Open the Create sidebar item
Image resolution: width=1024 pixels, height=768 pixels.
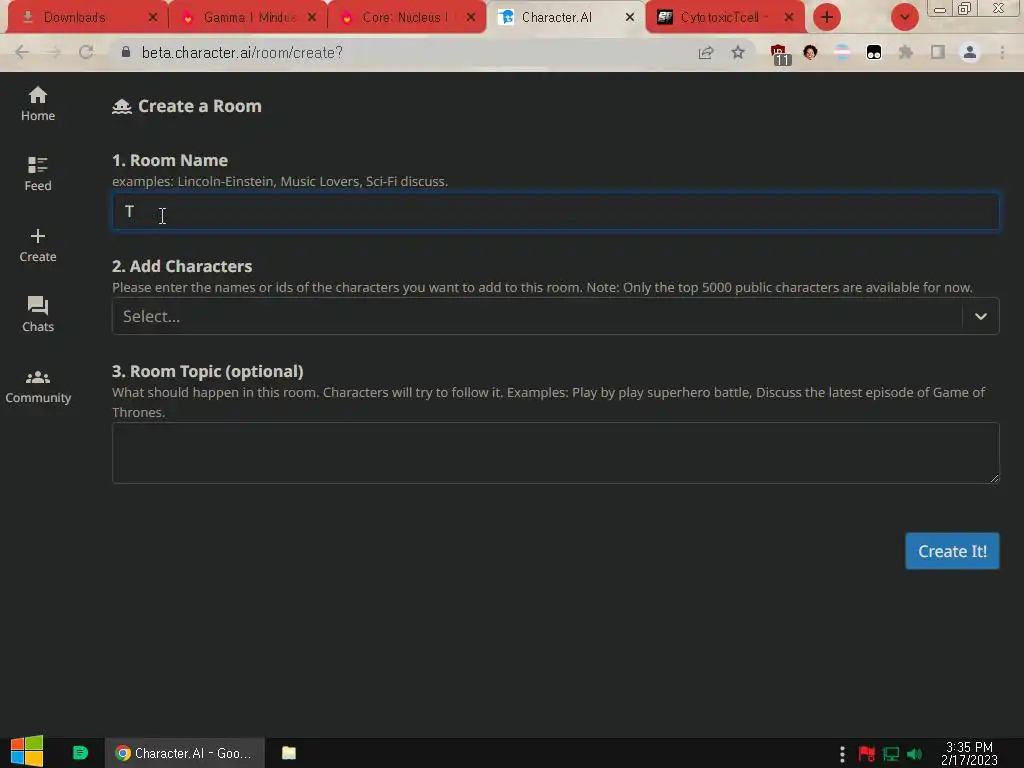click(x=38, y=245)
